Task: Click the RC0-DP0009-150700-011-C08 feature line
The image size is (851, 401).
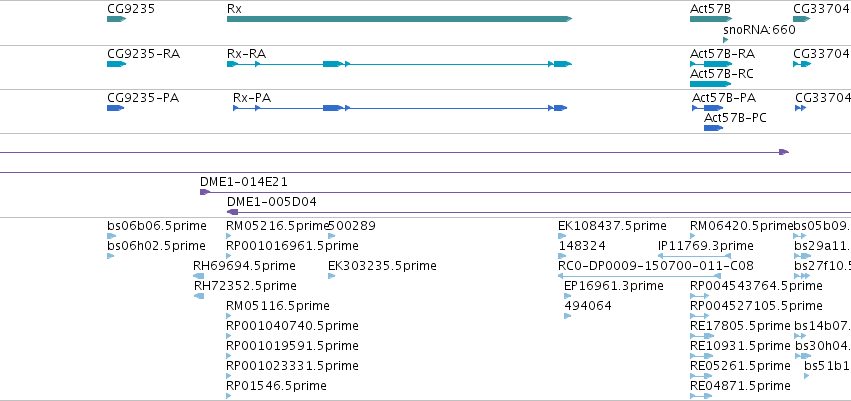Action: [639, 276]
